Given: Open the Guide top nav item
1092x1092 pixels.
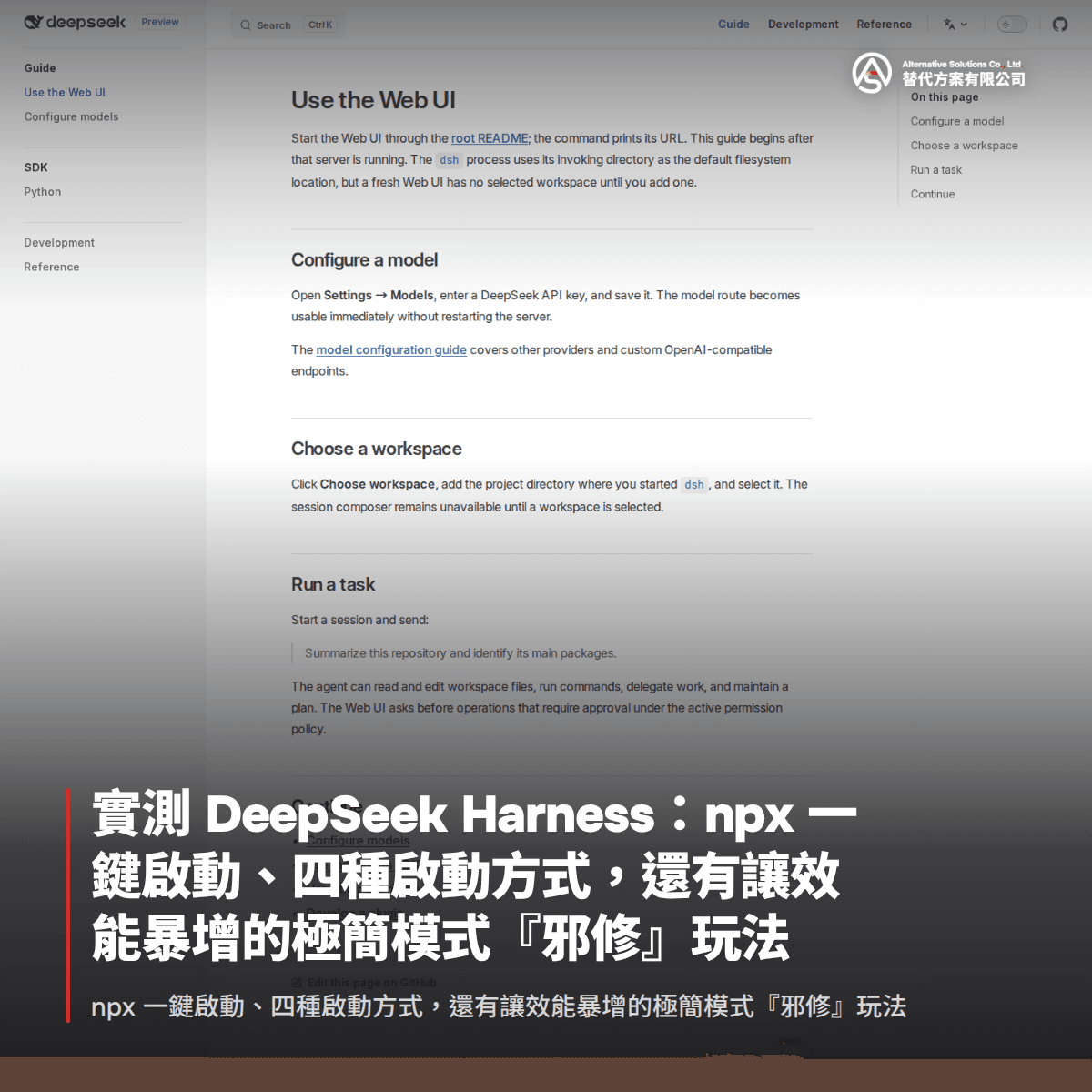Looking at the screenshot, I should click(x=733, y=25).
